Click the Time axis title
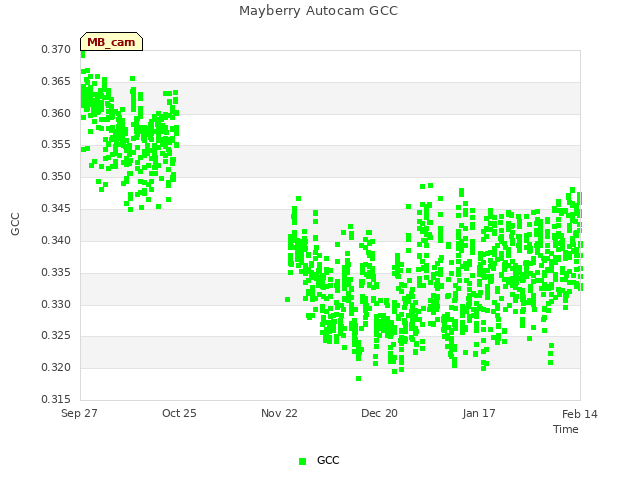This screenshot has width=640, height=480. coord(566,429)
